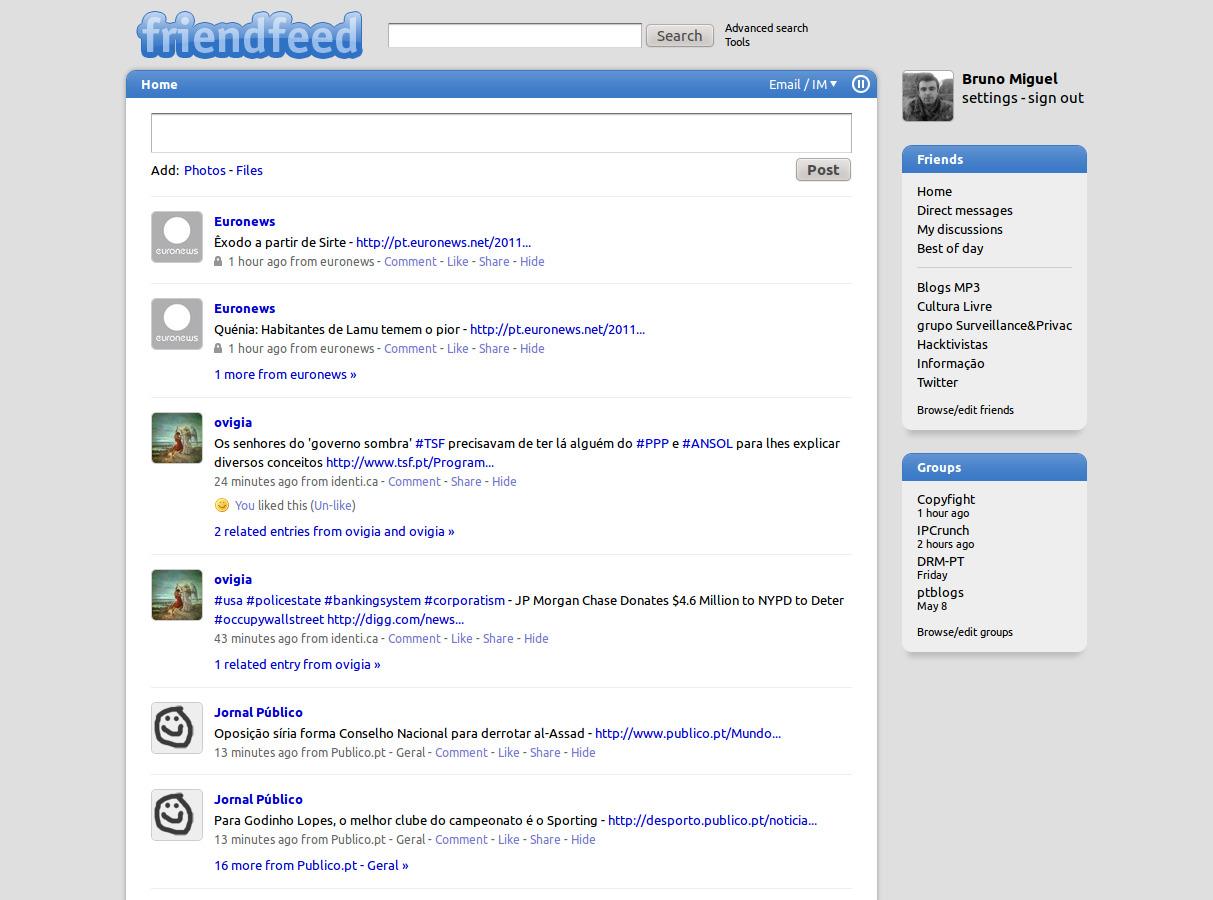Open the desporto.publico.pt link

point(712,820)
